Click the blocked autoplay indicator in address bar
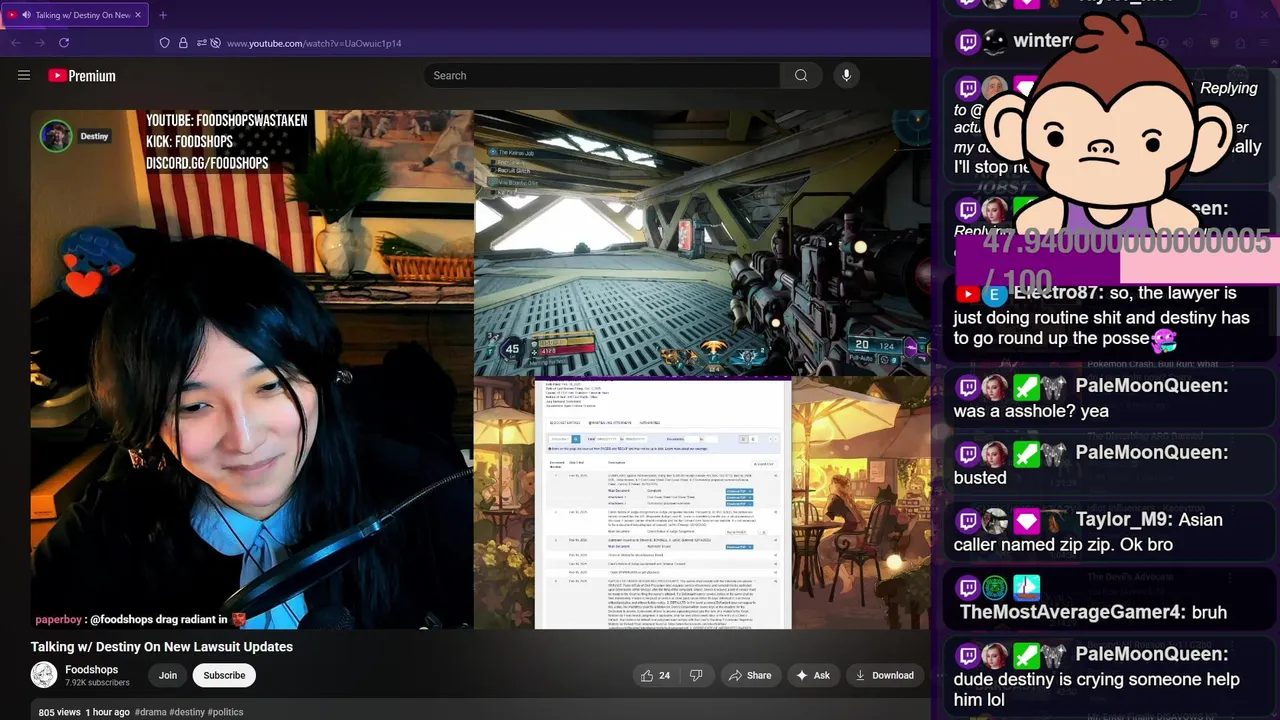Viewport: 1280px width, 720px height. click(x=215, y=43)
